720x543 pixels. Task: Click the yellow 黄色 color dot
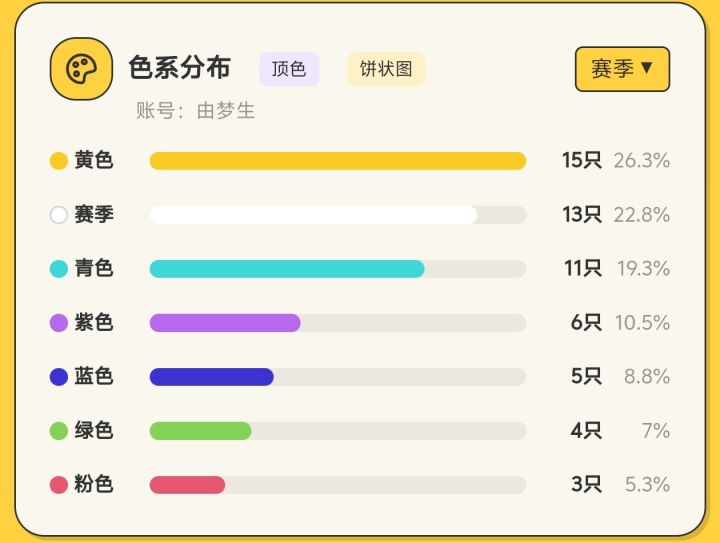coord(59,161)
